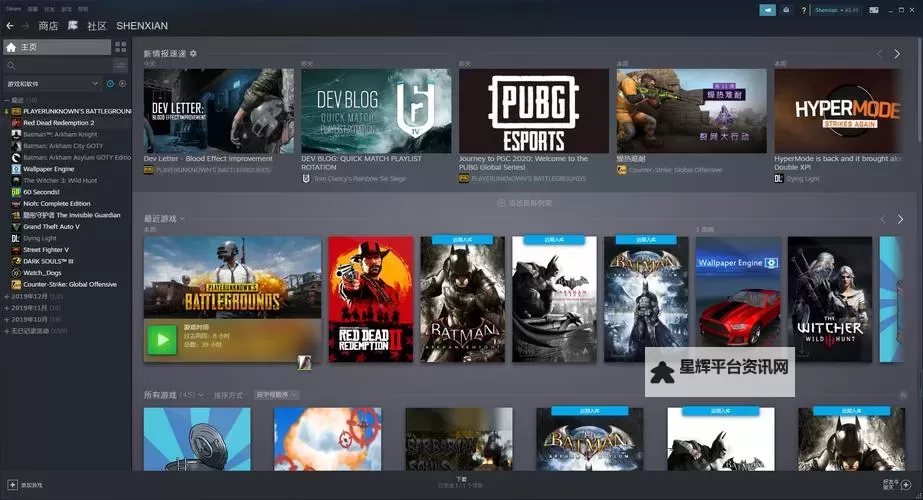This screenshot has height=500, width=923.
Task: Click the Street Fighter V sidebar icon
Action: click(x=16, y=250)
